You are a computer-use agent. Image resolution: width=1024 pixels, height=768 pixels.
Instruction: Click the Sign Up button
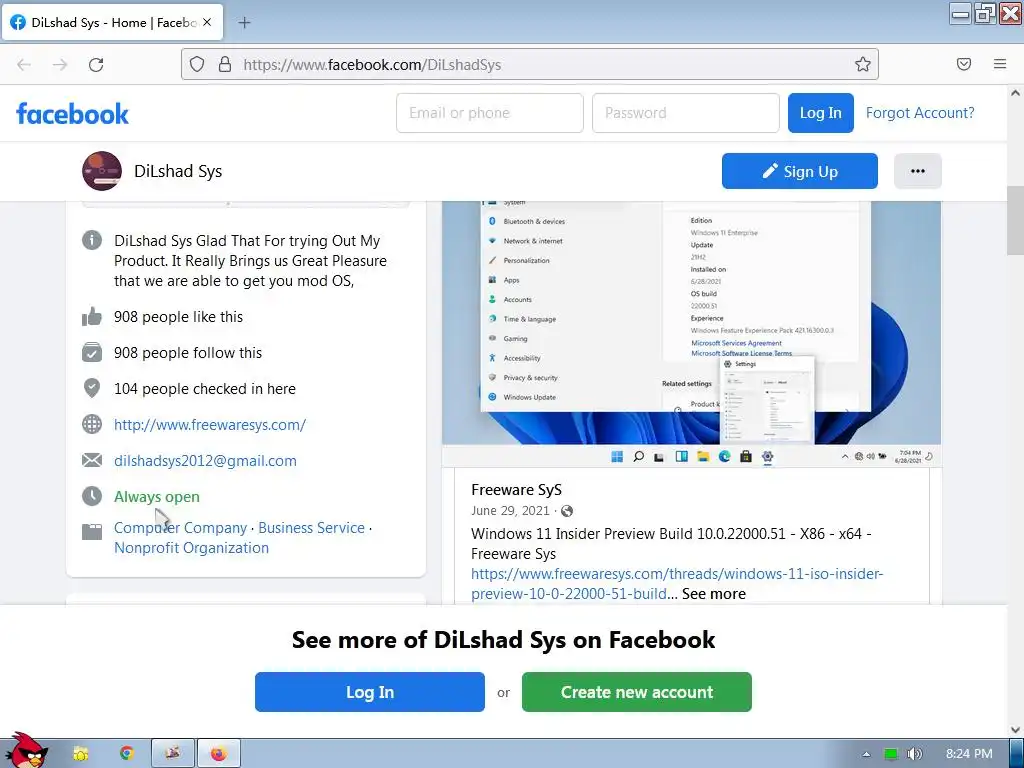799,171
